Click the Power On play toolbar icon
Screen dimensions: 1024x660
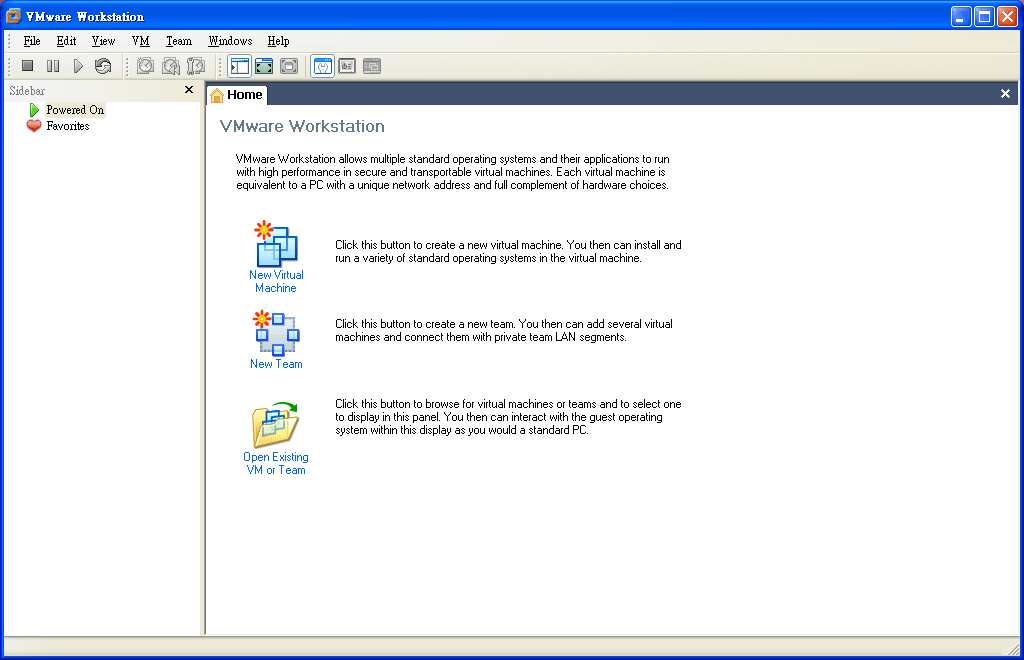[78, 66]
